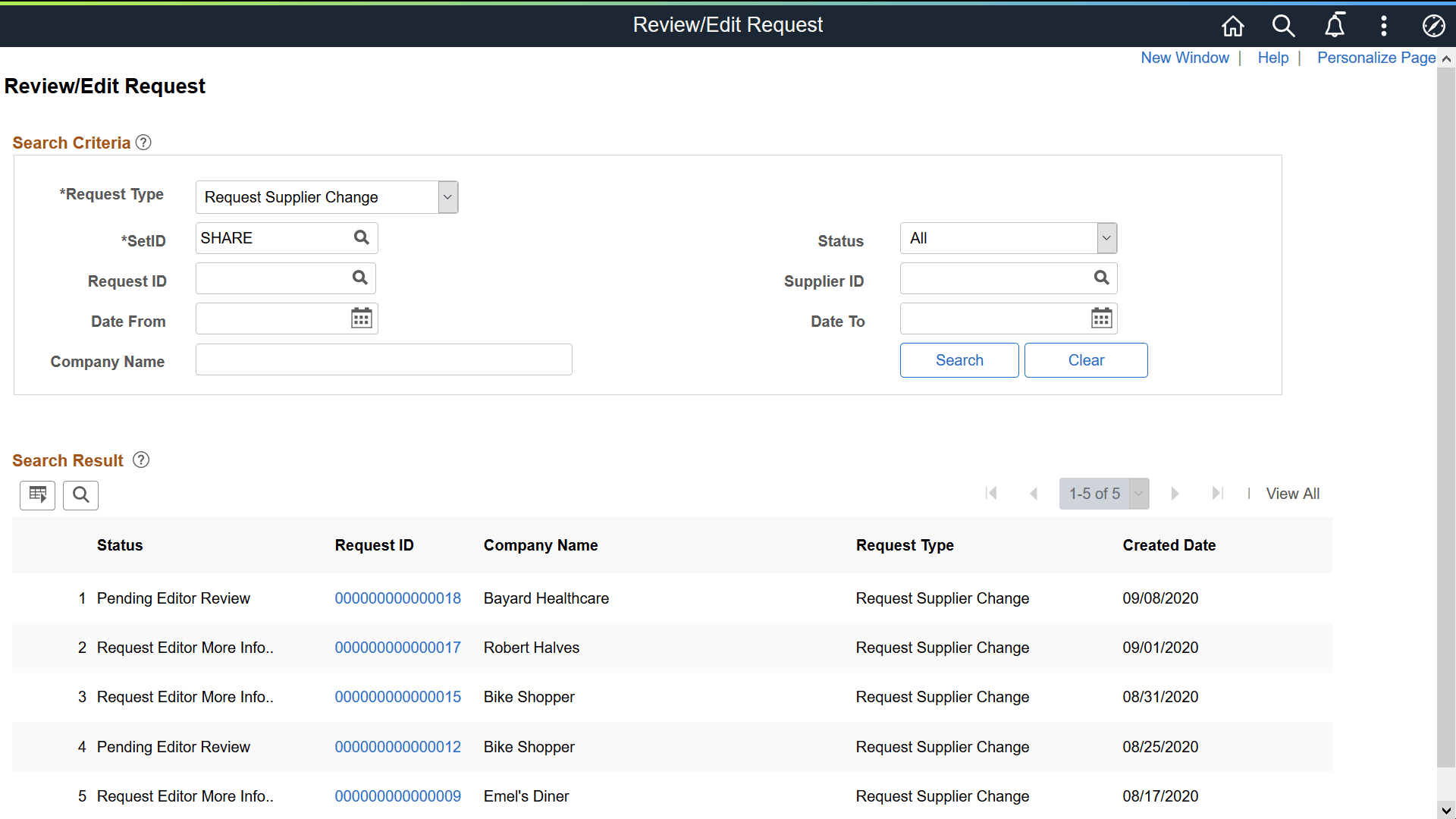Viewport: 1456px width, 819px height.
Task: Click the Company Name input field
Action: pyautogui.click(x=383, y=359)
